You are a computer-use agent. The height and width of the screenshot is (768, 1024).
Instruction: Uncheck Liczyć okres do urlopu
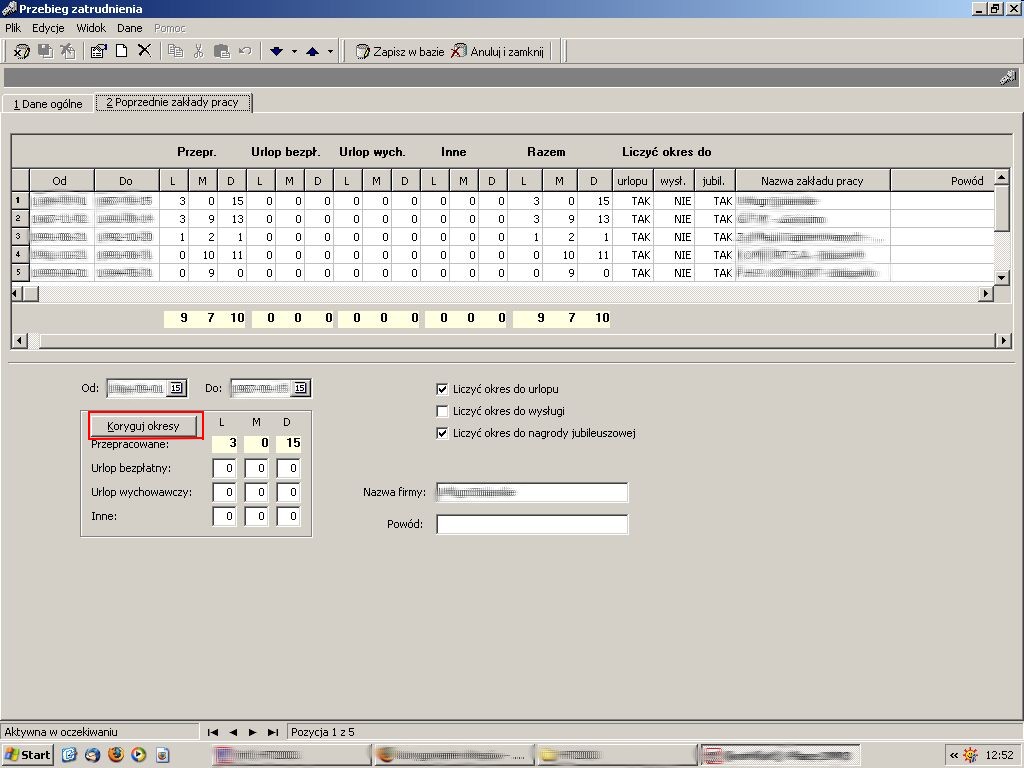[x=442, y=389]
